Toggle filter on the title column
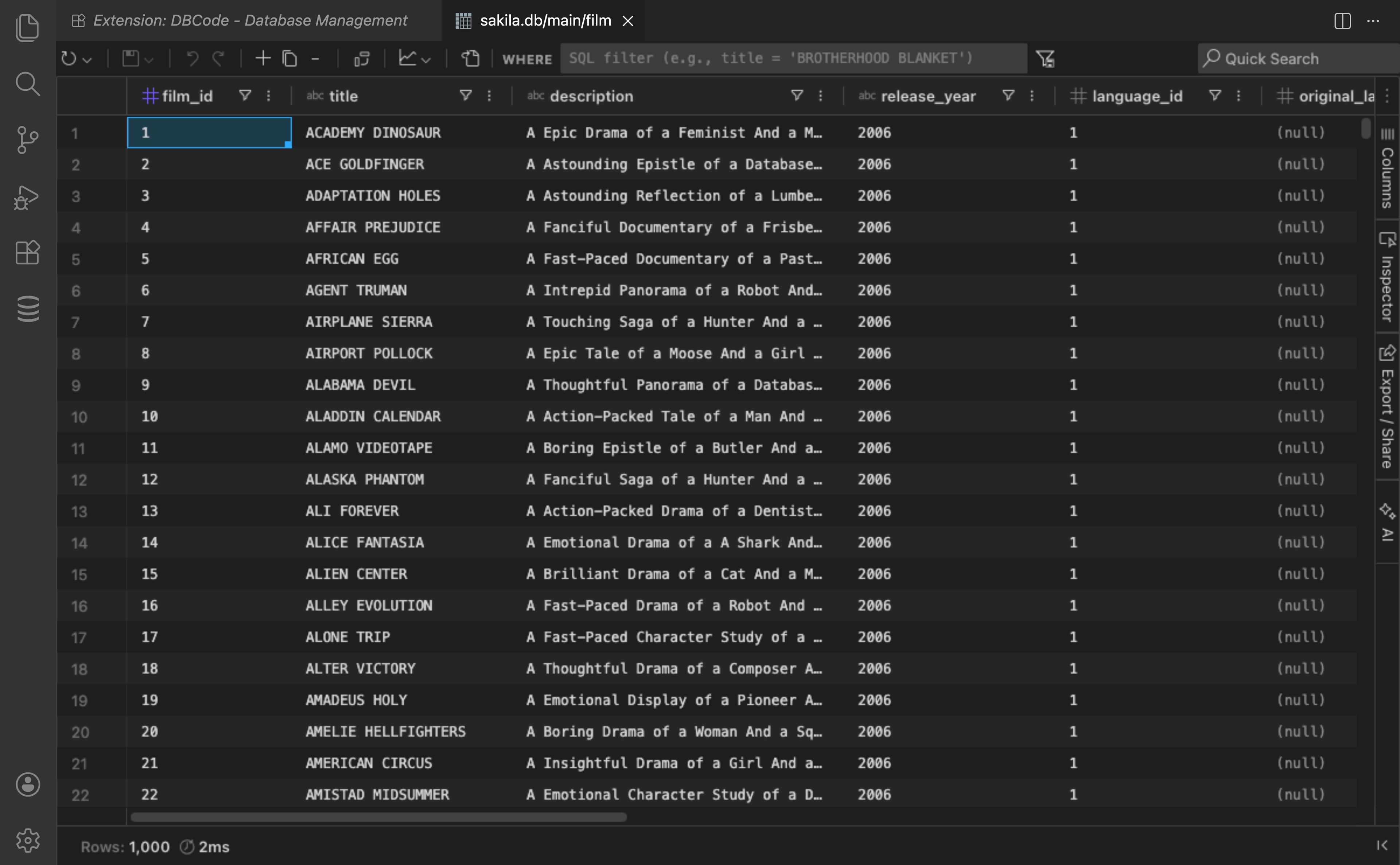 466,96
